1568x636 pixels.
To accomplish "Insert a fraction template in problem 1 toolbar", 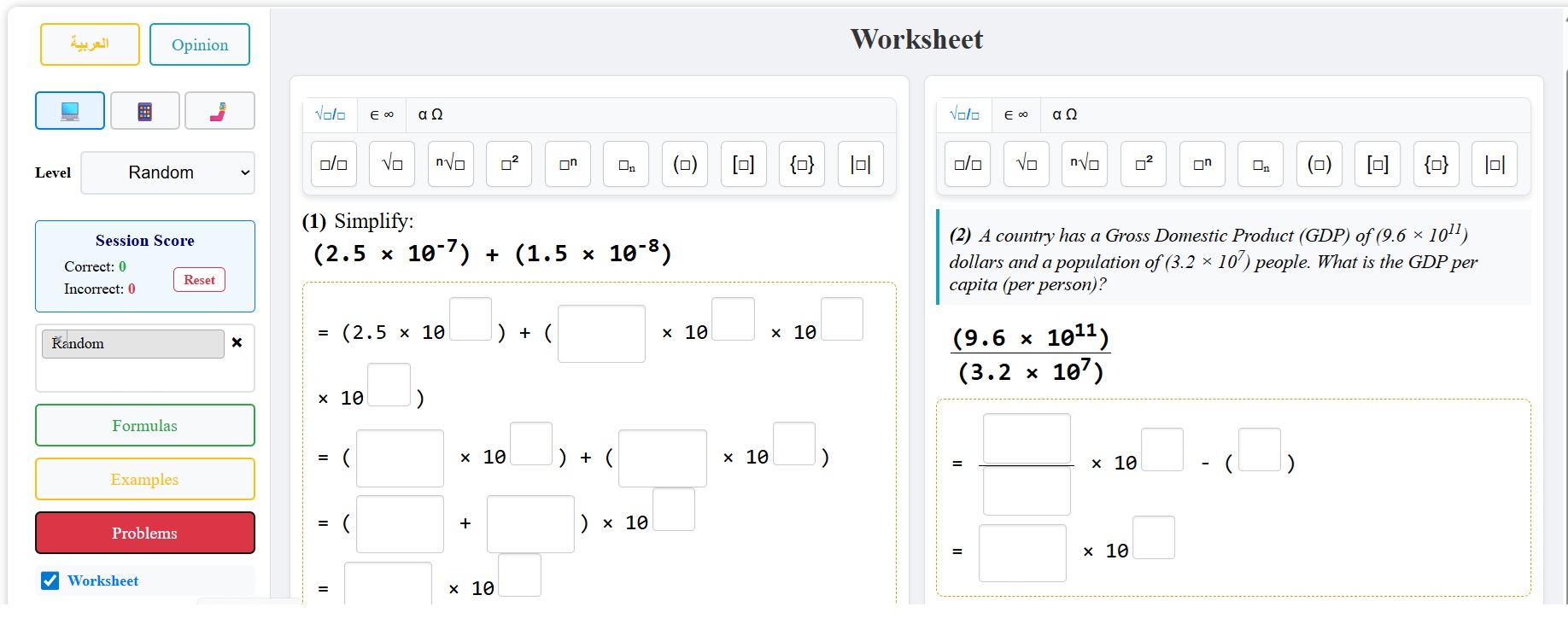I will coord(333,164).
